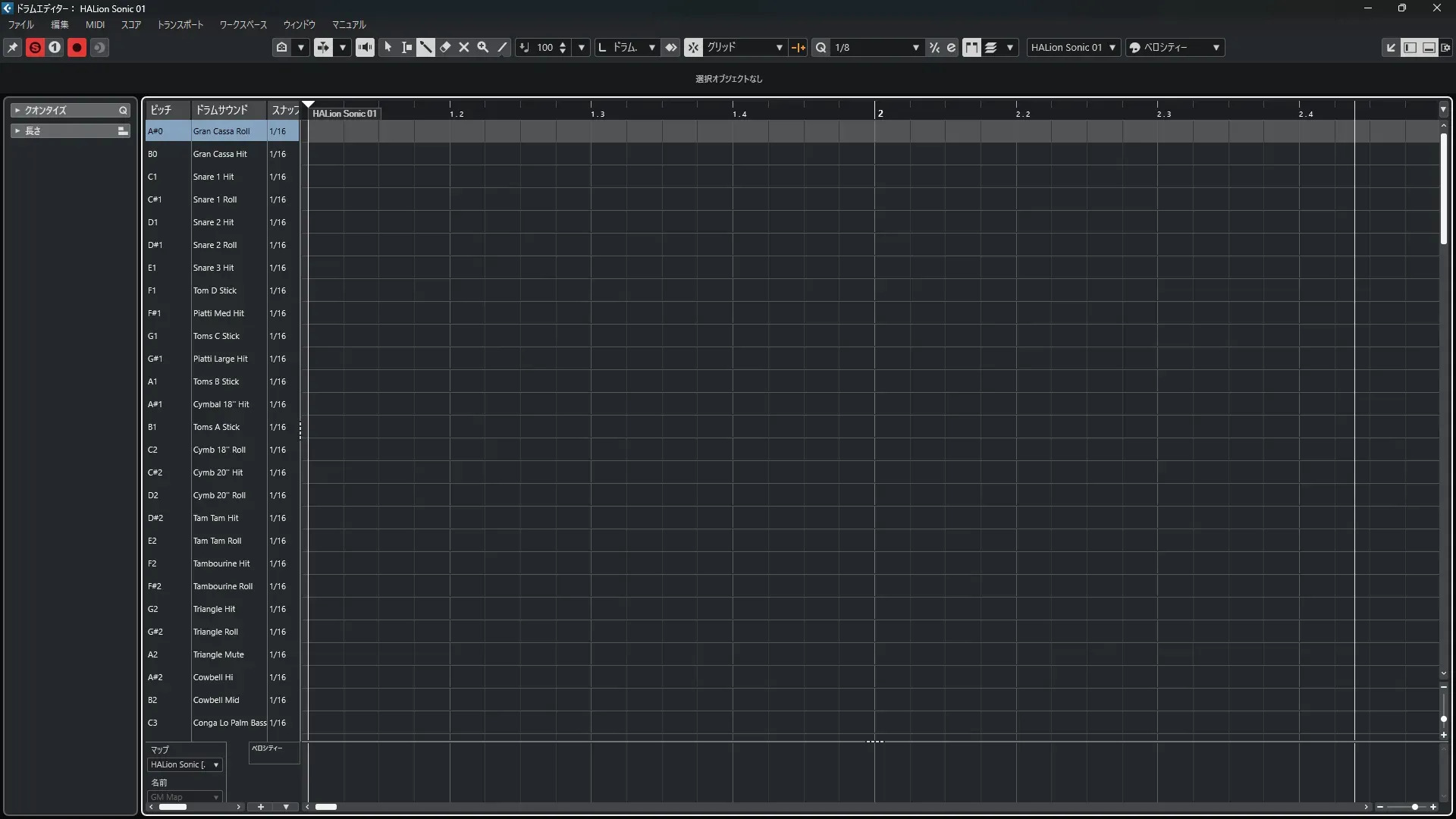This screenshot has width=1456, height=819.
Task: Open the トランスポート menu
Action: click(180, 24)
